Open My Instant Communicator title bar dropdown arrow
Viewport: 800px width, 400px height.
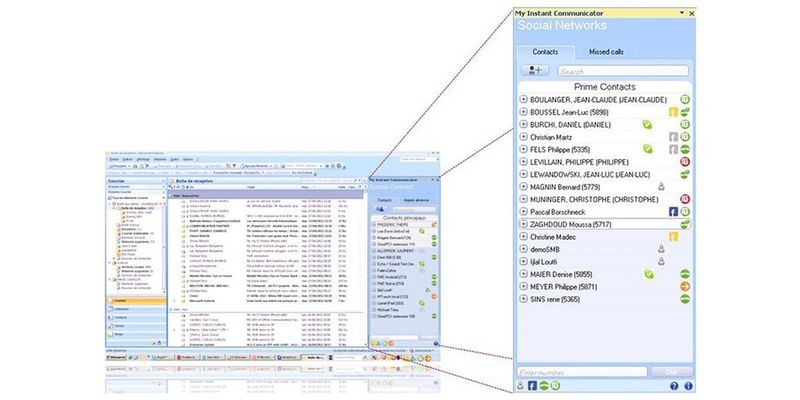[682, 13]
